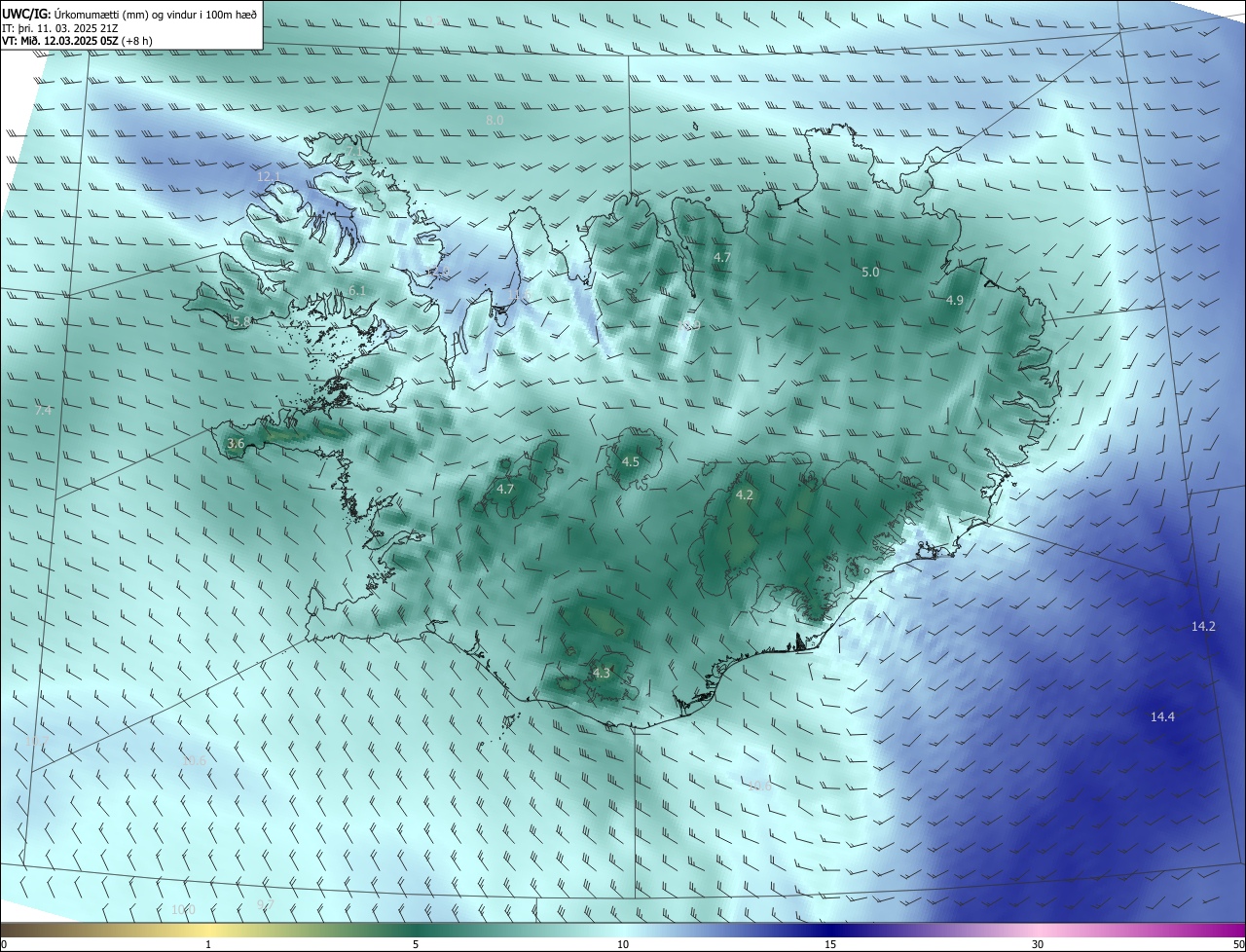Click the 14.2 precipitation value label
Screen dimensions: 1246x952
coord(1203,626)
